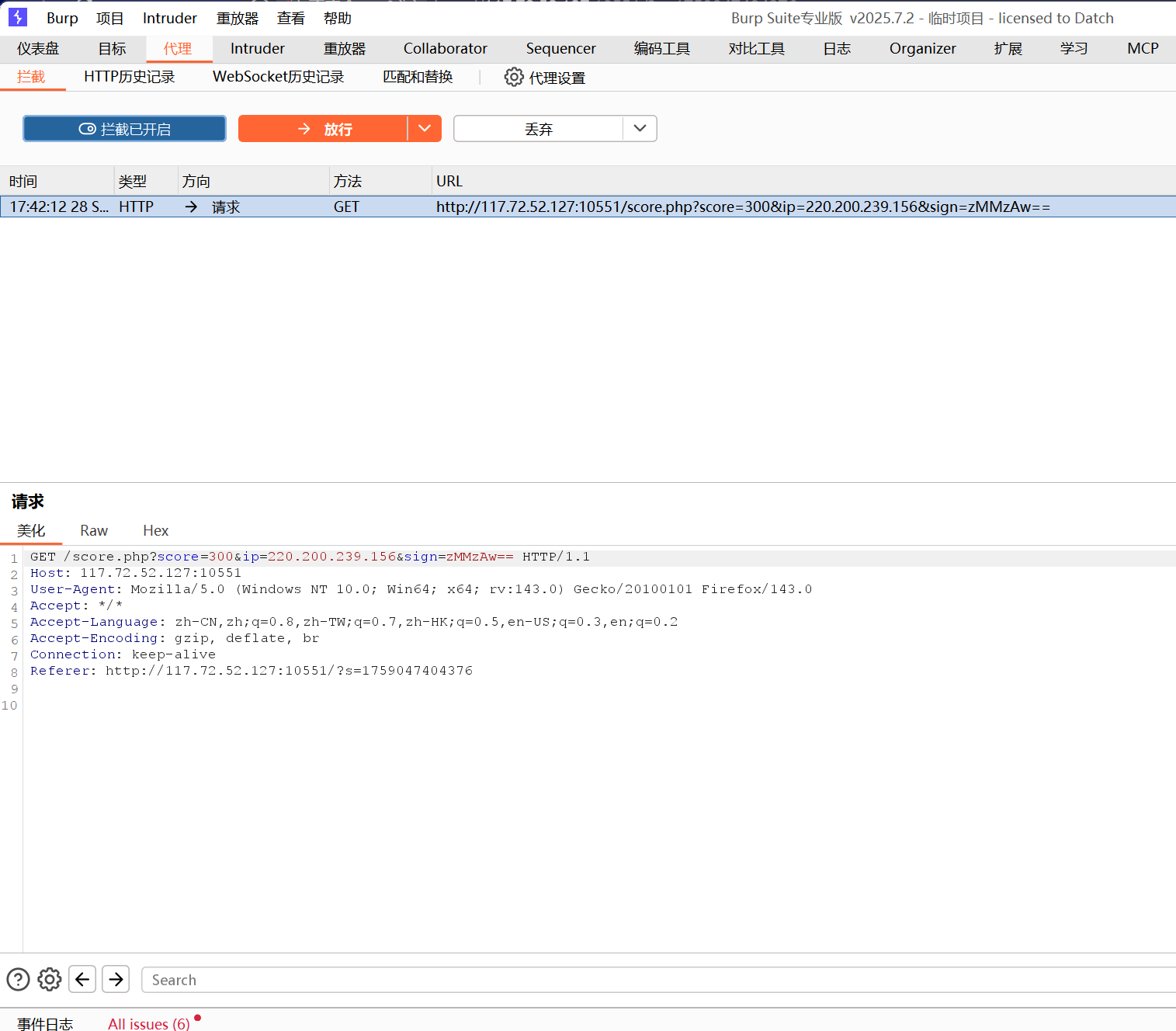
Task: Switch to the 目标 tab
Action: [x=112, y=48]
